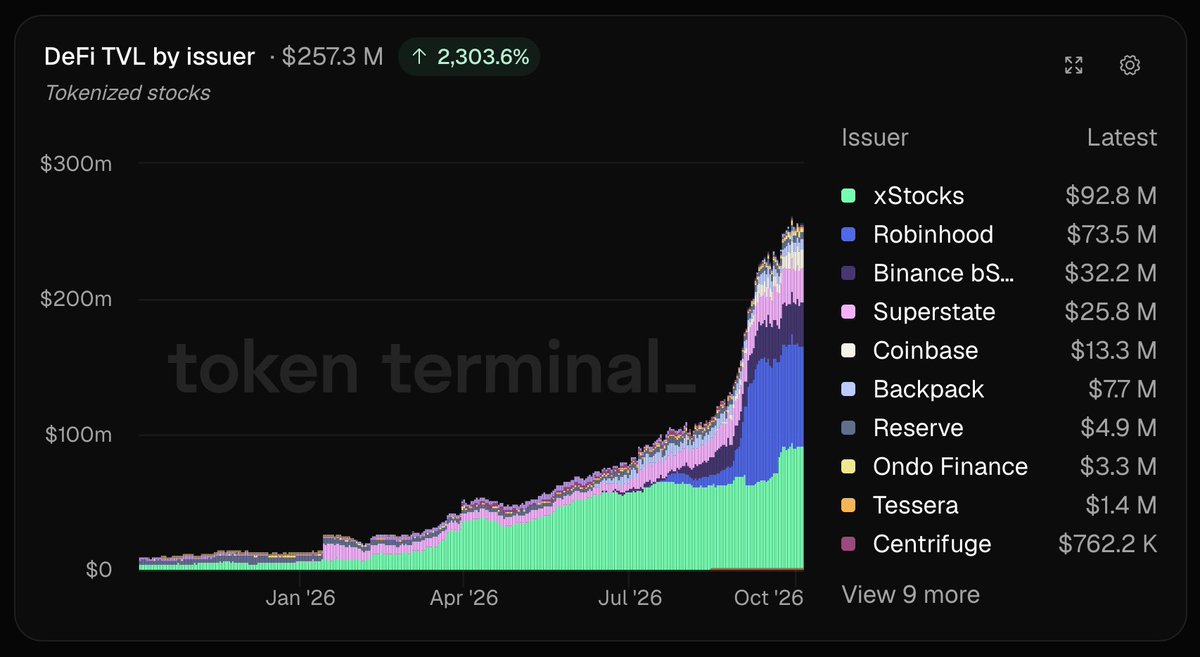This screenshot has height=657, width=1200.
Task: Select the Backpack issuer label
Action: pyautogui.click(x=929, y=389)
